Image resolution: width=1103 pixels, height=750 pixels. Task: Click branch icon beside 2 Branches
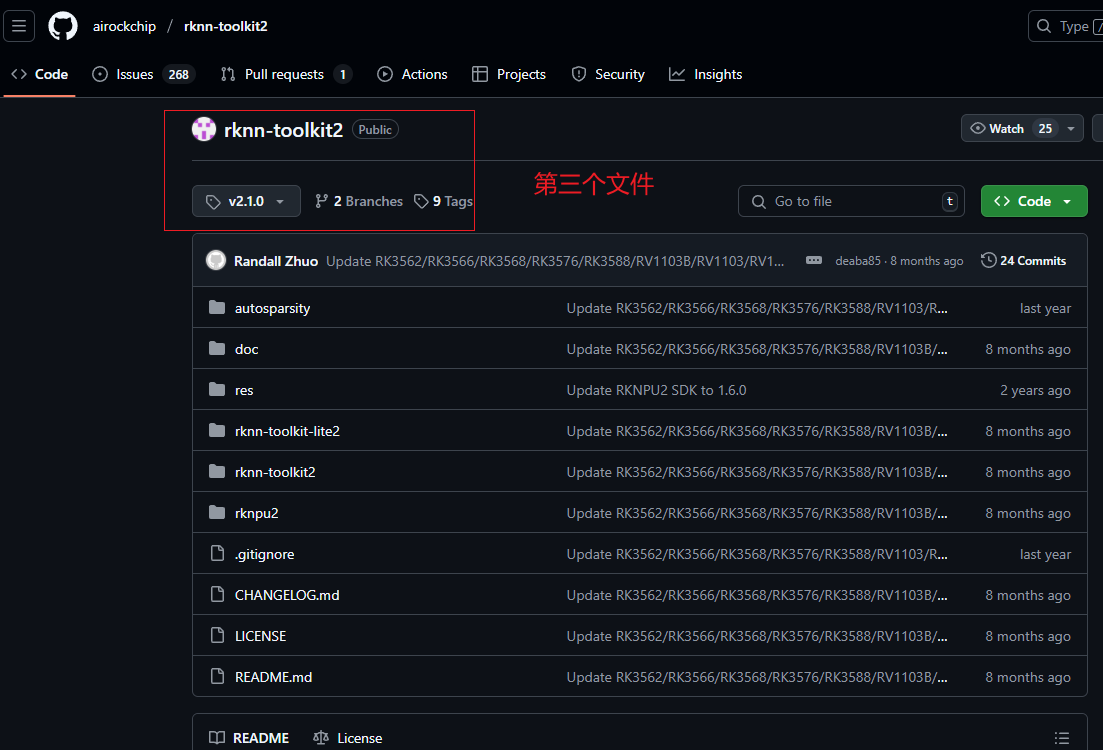pos(321,201)
